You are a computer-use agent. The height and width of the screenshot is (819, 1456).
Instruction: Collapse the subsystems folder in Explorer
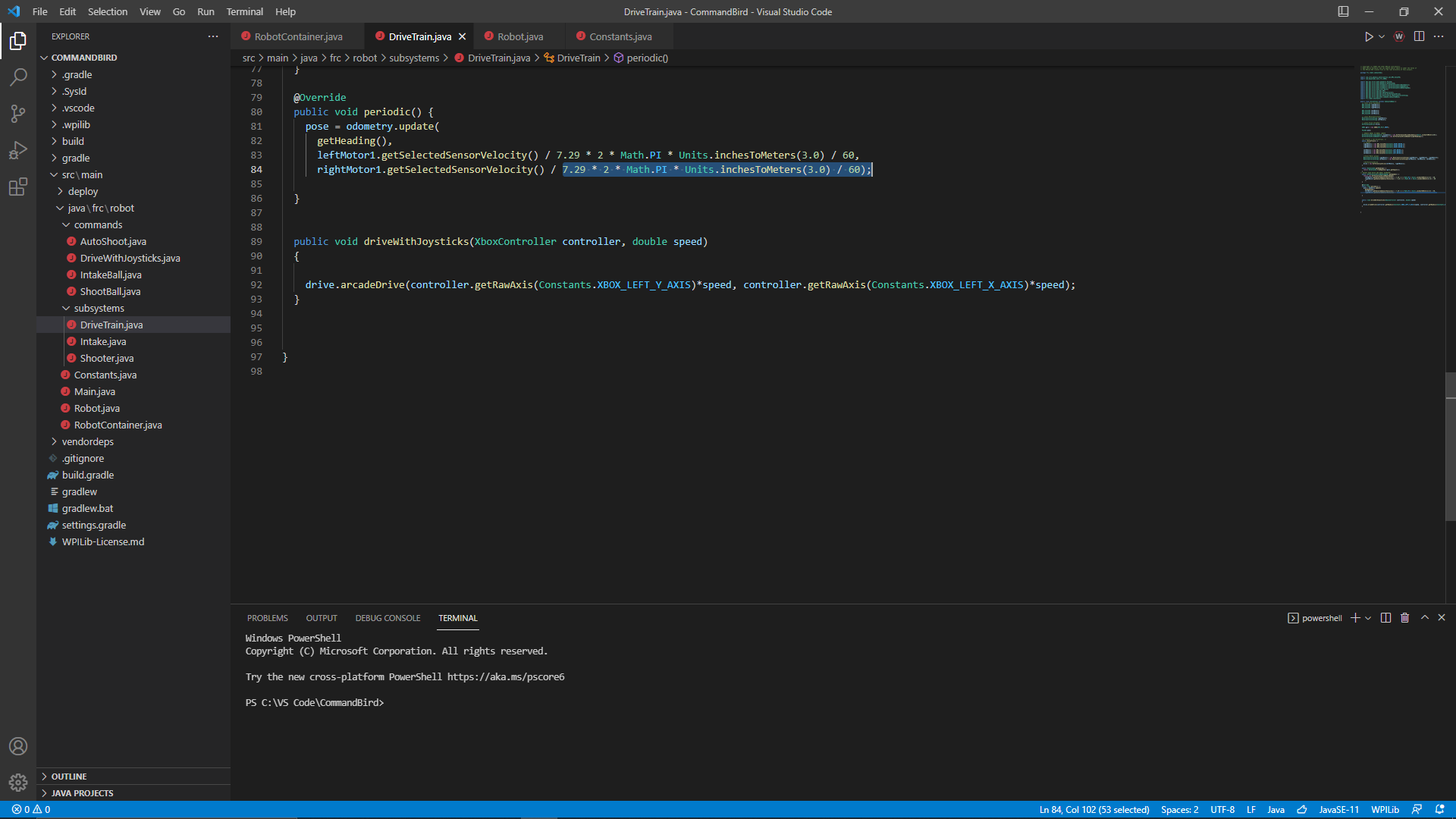pos(99,308)
